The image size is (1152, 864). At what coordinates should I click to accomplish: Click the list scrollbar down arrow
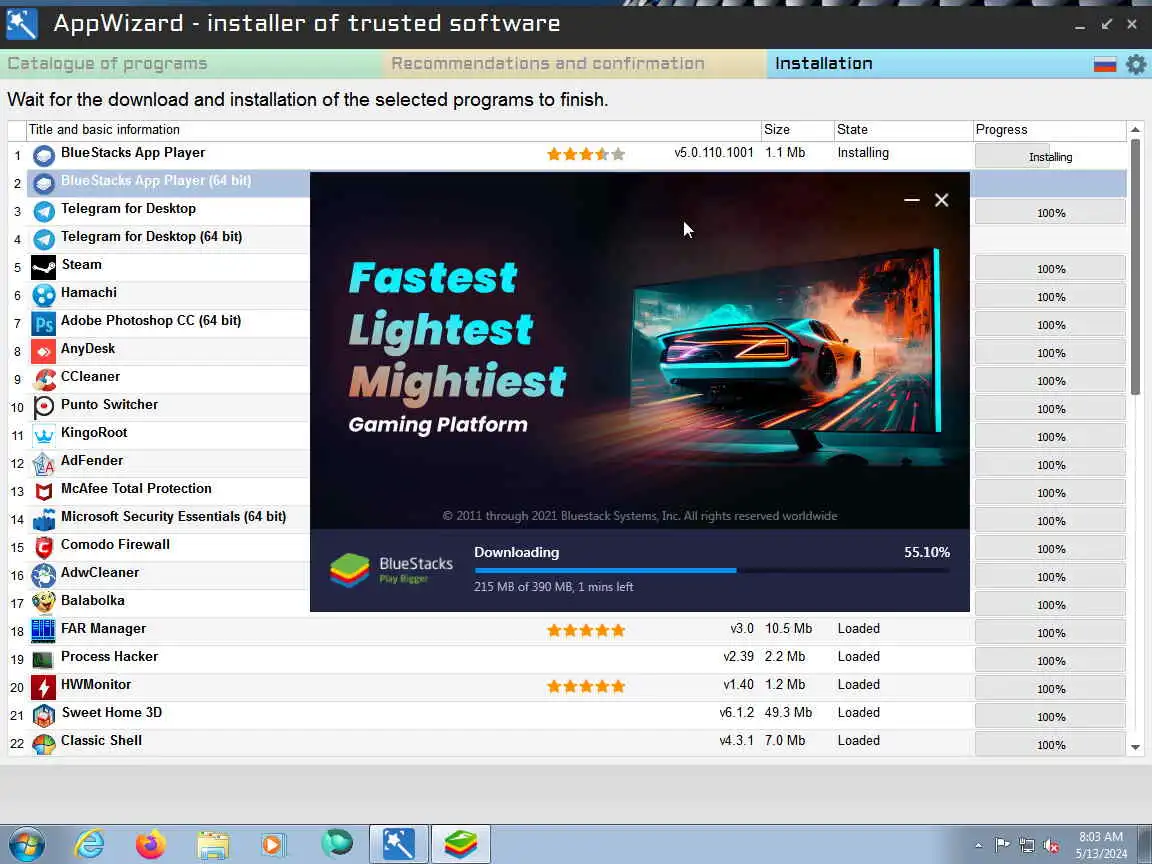1135,747
